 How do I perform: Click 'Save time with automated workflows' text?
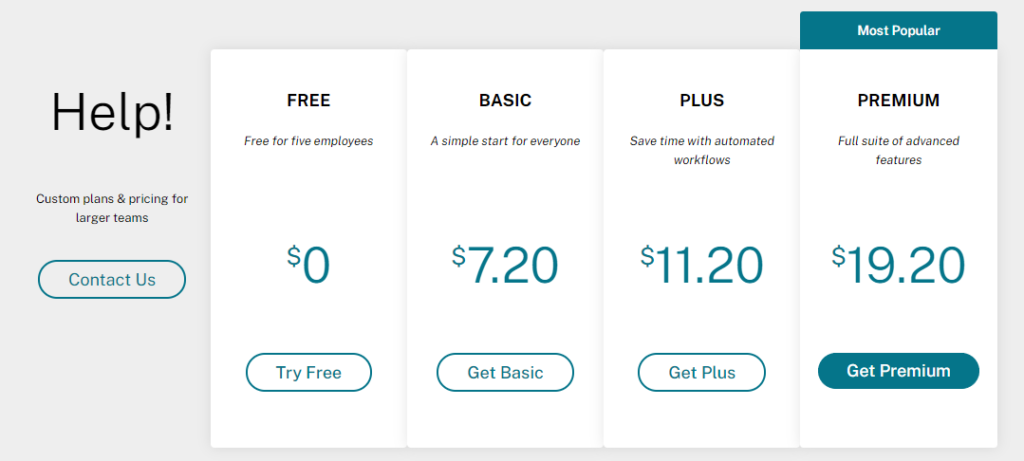click(x=701, y=150)
